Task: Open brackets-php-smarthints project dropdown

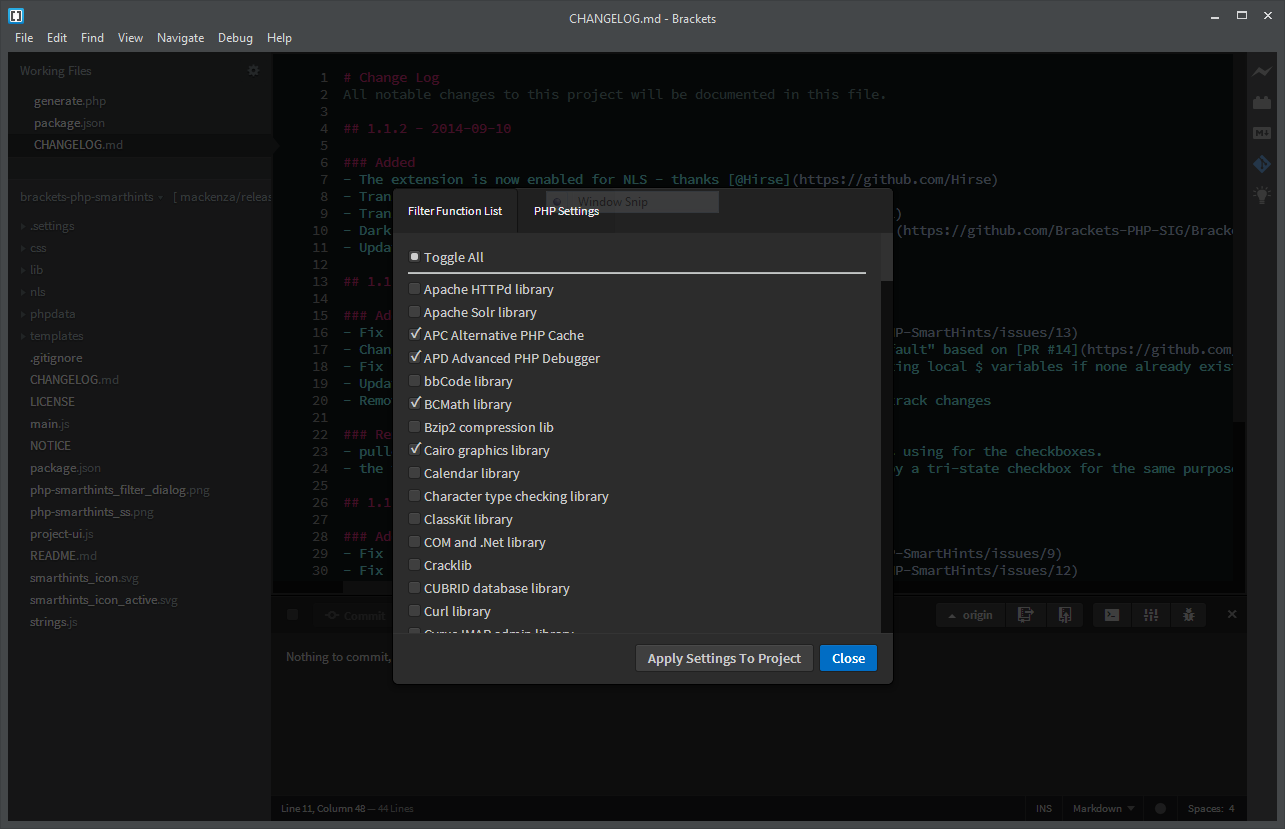Action: coord(92,197)
